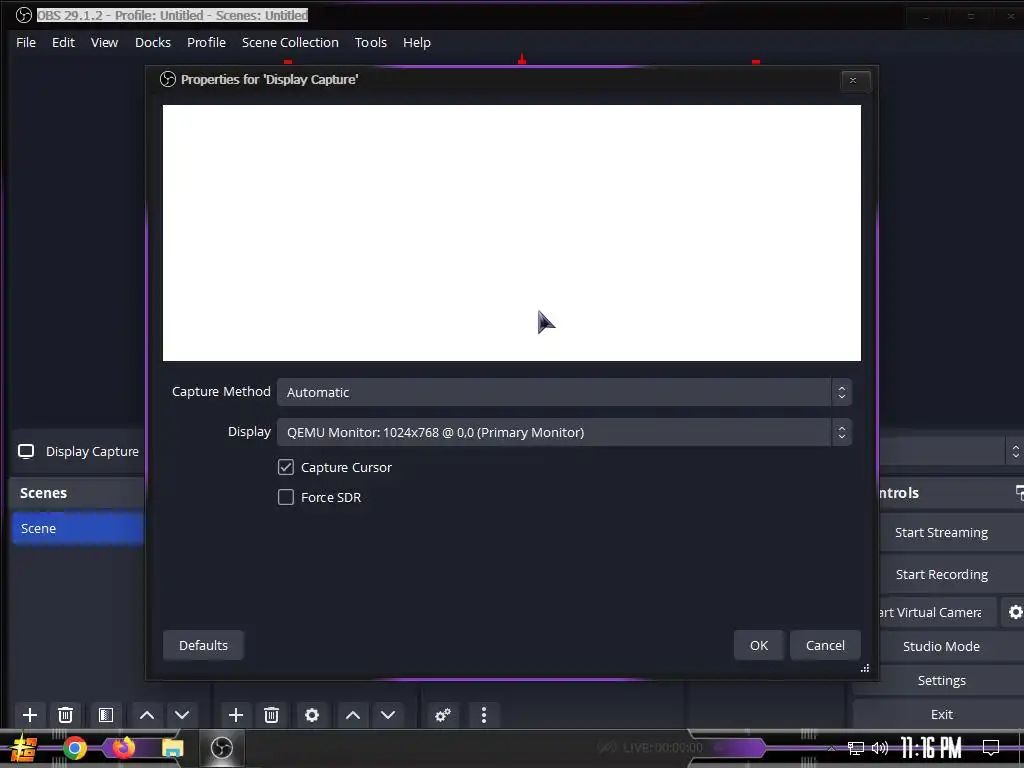The image size is (1024, 768).
Task: Launch Google Chrome from the taskbar
Action: tap(74, 748)
